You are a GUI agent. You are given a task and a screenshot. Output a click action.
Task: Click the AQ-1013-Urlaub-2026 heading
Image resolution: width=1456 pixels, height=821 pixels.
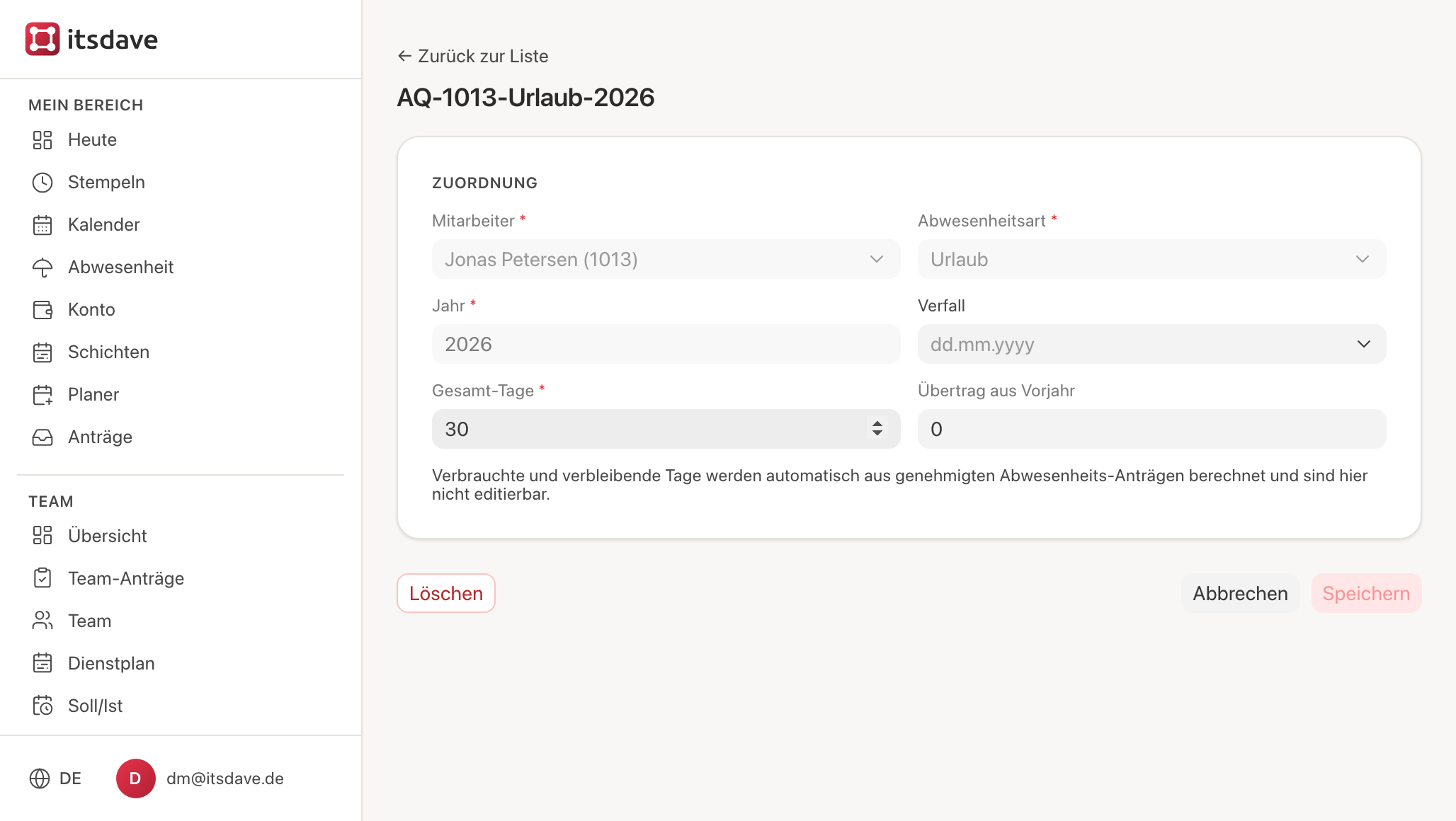click(525, 98)
